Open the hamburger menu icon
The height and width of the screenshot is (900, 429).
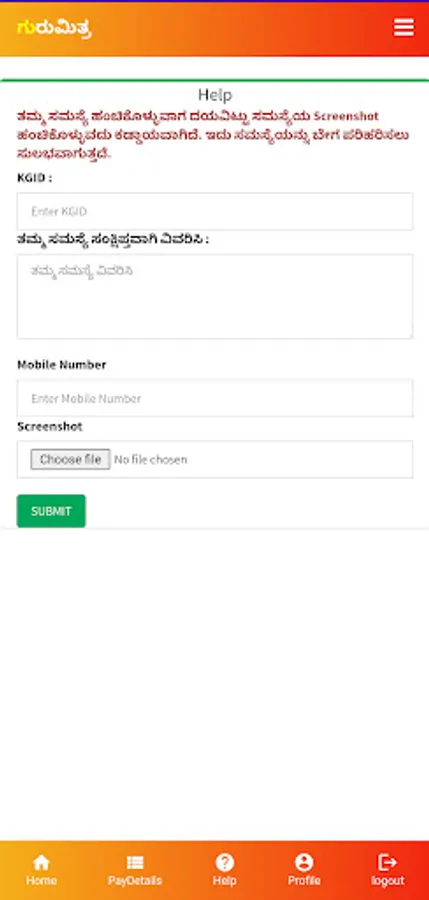(403, 27)
